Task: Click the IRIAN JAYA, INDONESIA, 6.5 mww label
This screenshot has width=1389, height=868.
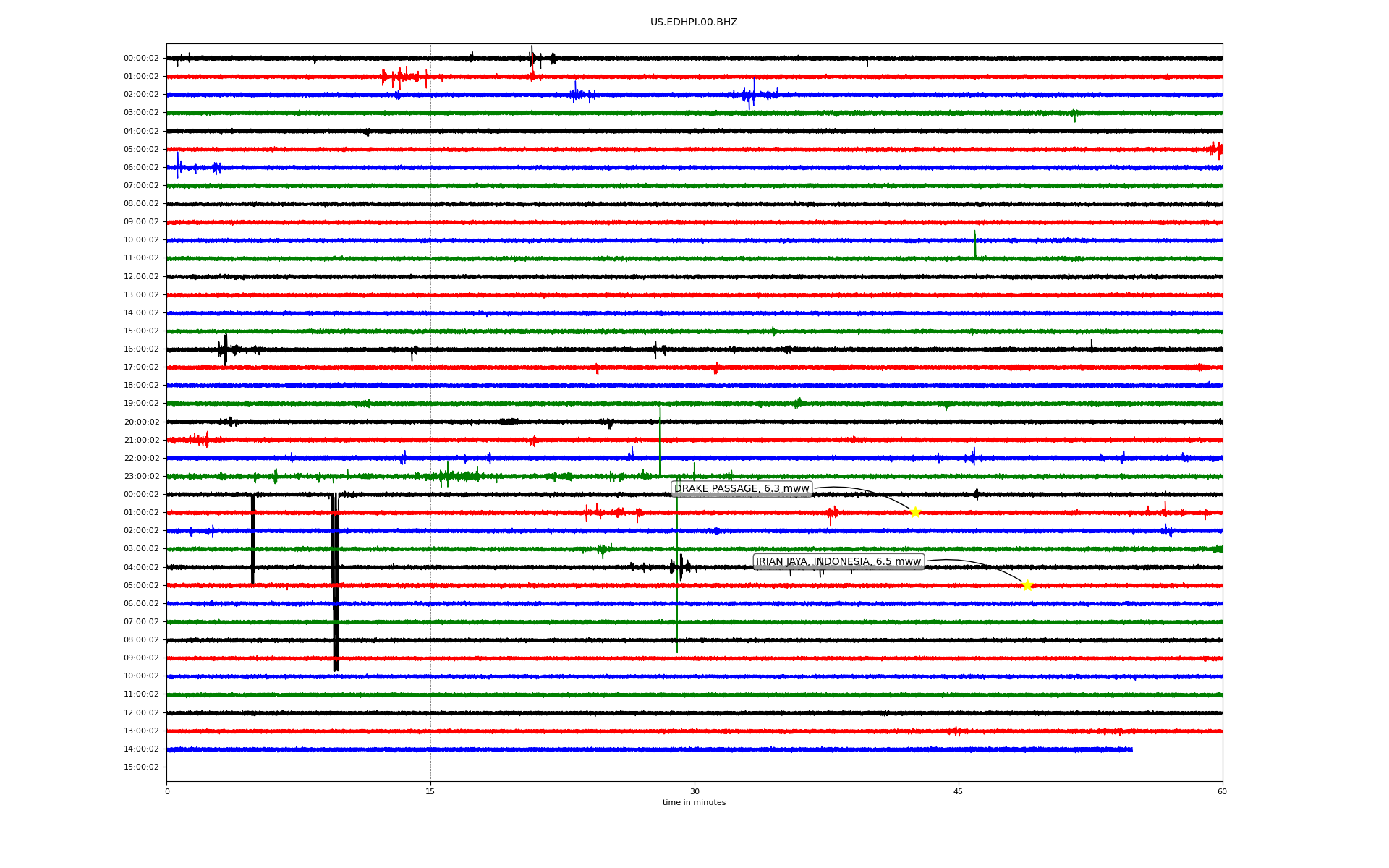Action: pyautogui.click(x=838, y=562)
